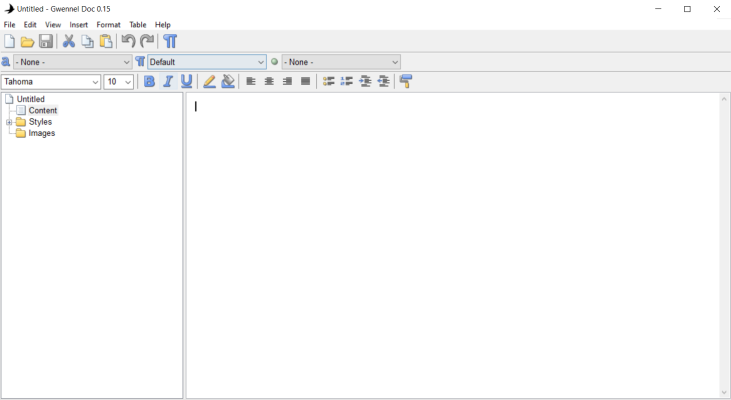The image size is (731, 400).
Task: Cut selection with the scissors icon
Action: click(x=69, y=41)
